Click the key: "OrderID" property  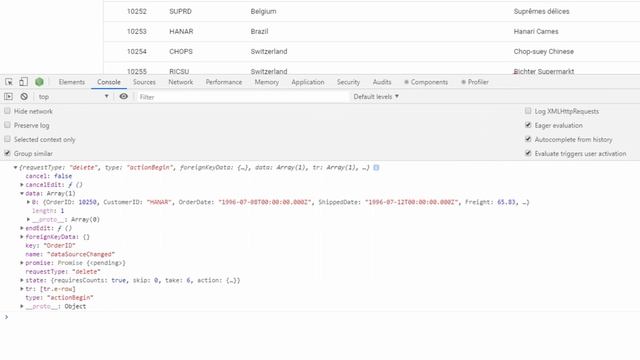coord(51,245)
